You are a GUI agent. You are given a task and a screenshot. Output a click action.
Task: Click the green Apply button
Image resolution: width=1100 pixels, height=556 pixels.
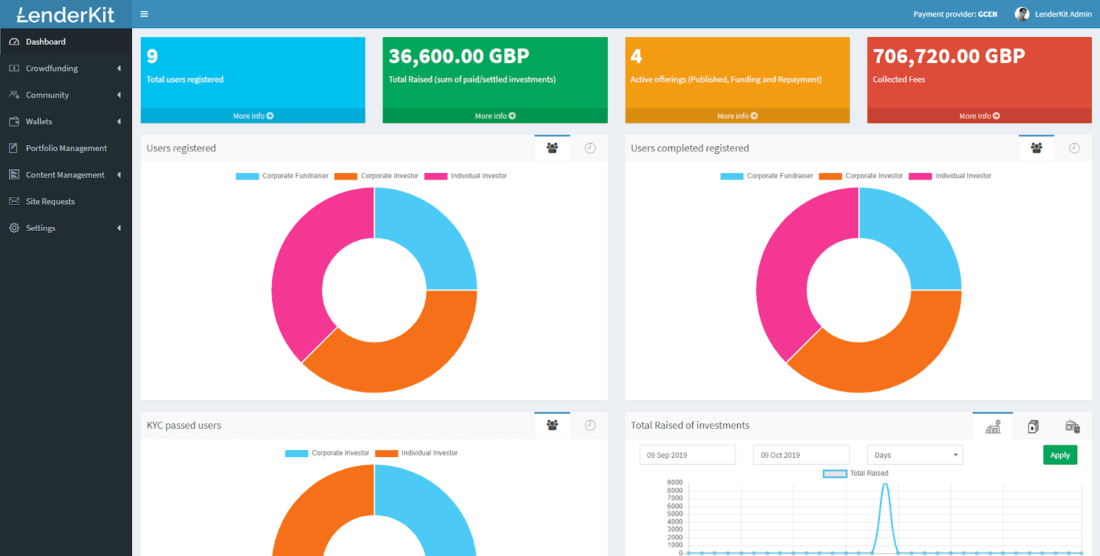click(1060, 455)
